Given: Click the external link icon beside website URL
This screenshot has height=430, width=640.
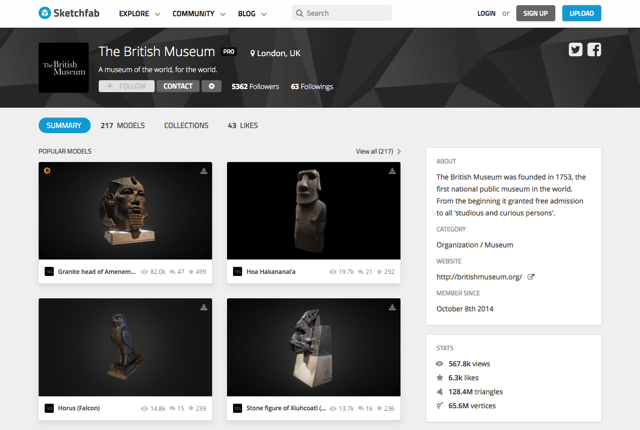Looking at the screenshot, I should pos(531,277).
